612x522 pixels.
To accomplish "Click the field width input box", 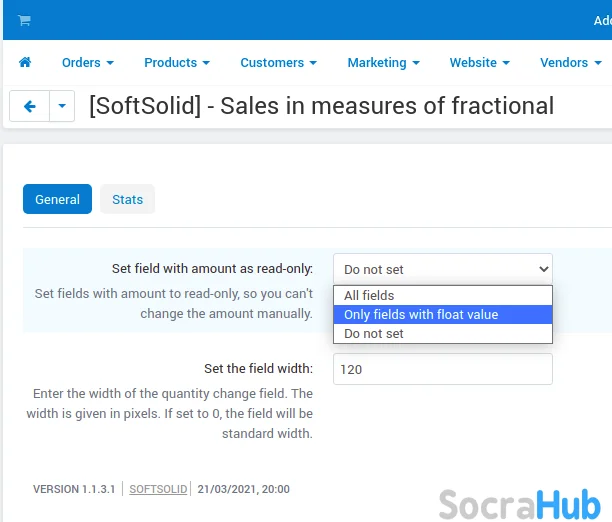I will [442, 368].
